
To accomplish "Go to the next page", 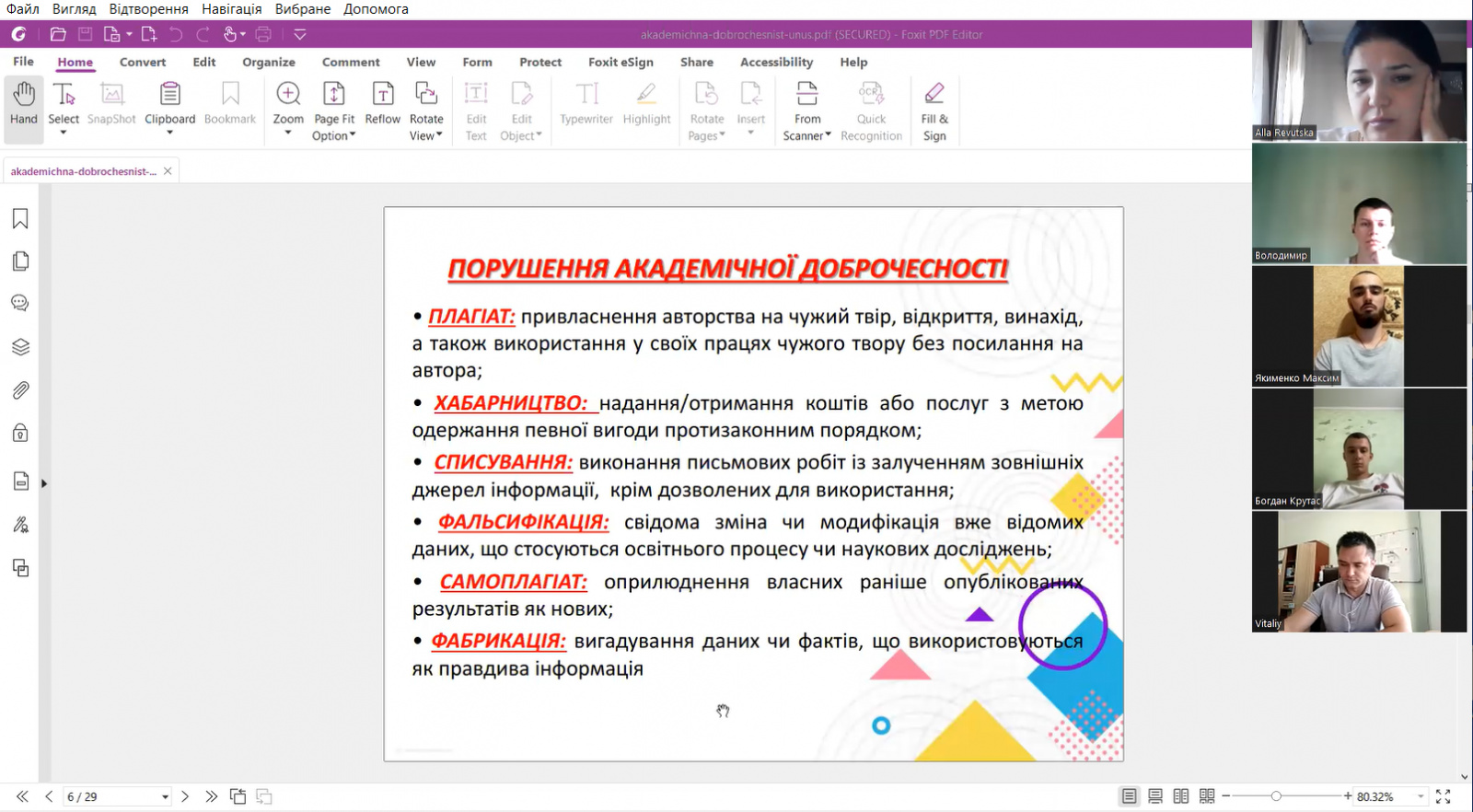I will pyautogui.click(x=185, y=796).
